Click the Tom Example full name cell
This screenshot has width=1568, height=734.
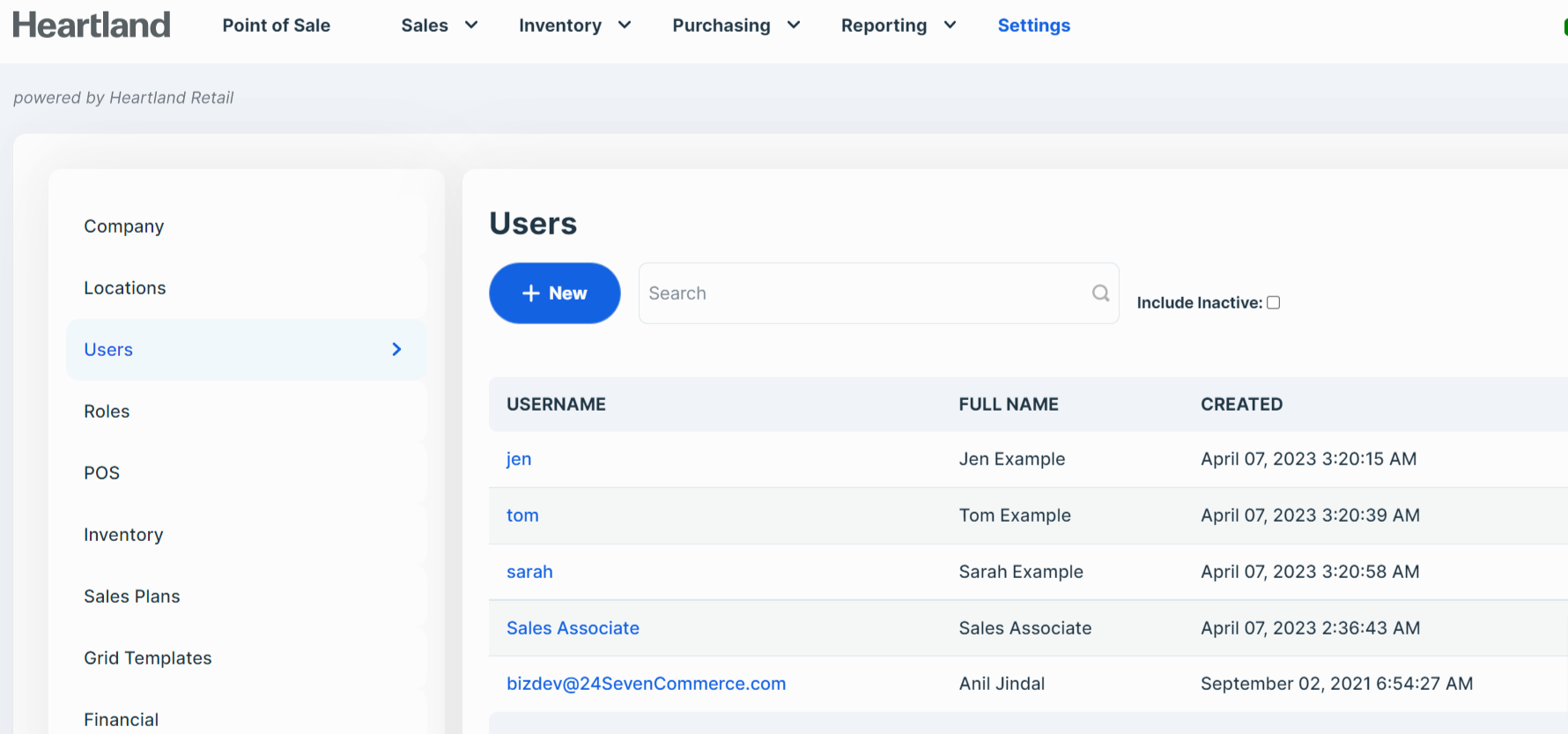[x=1015, y=515]
